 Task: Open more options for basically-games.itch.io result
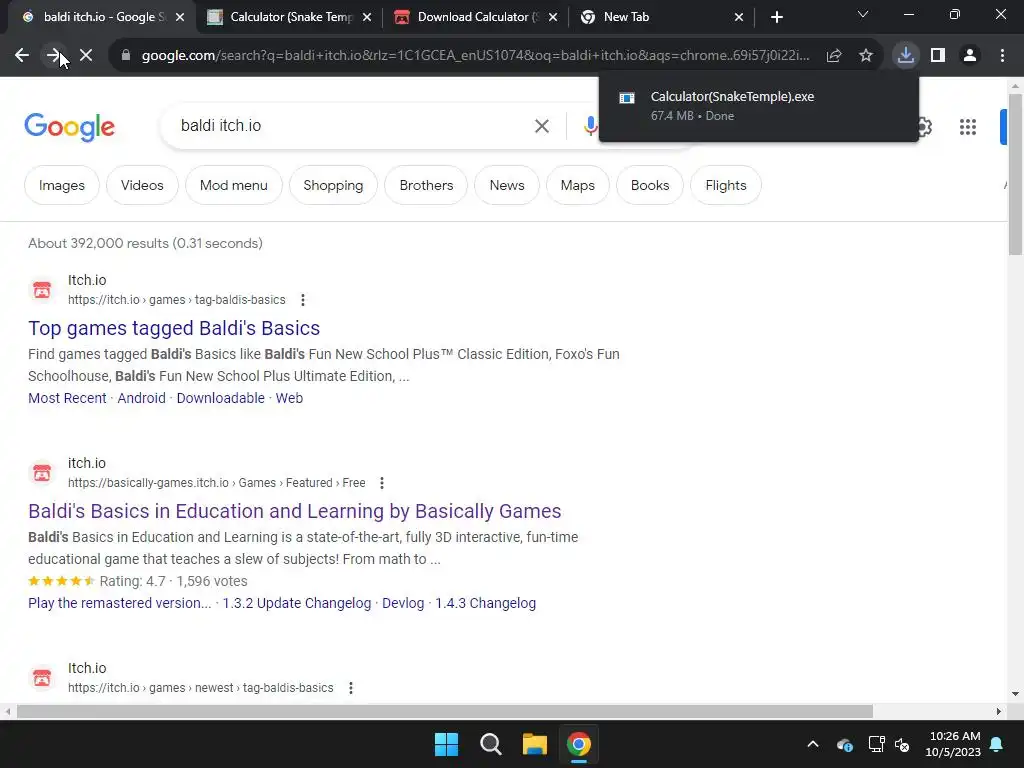click(382, 483)
